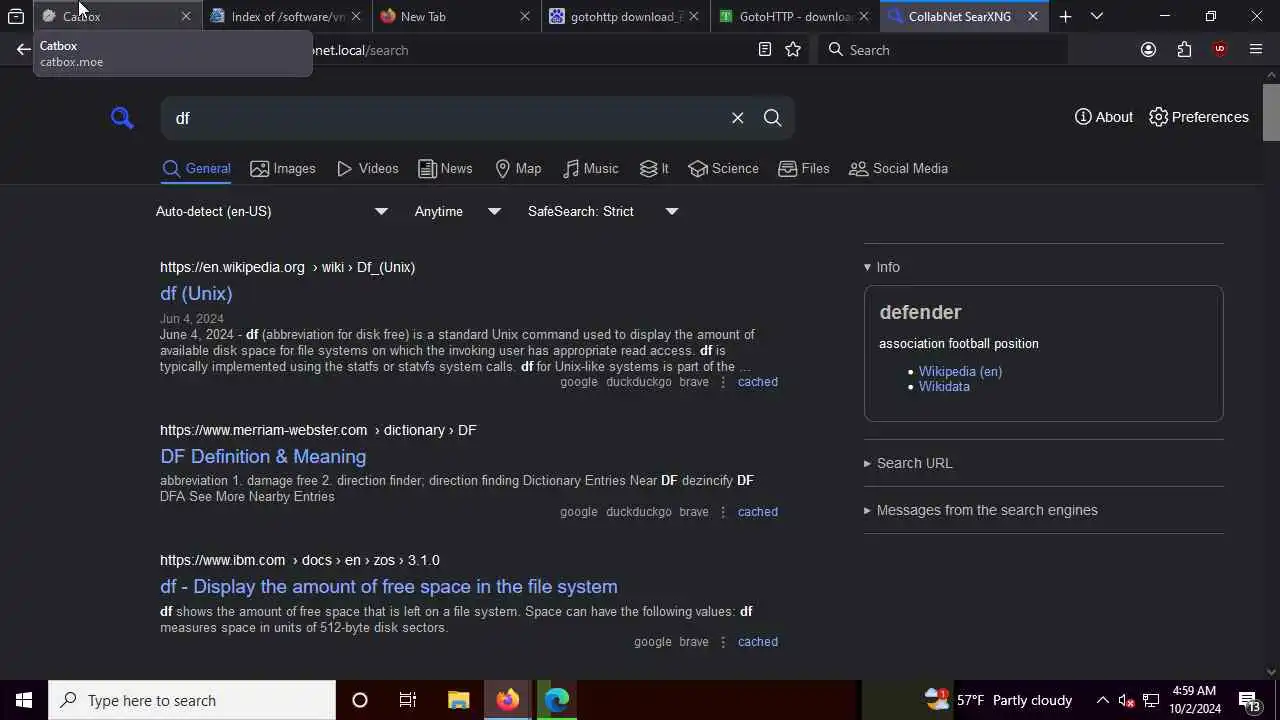Image resolution: width=1280 pixels, height=720 pixels.
Task: Open the About page
Action: click(x=1104, y=117)
